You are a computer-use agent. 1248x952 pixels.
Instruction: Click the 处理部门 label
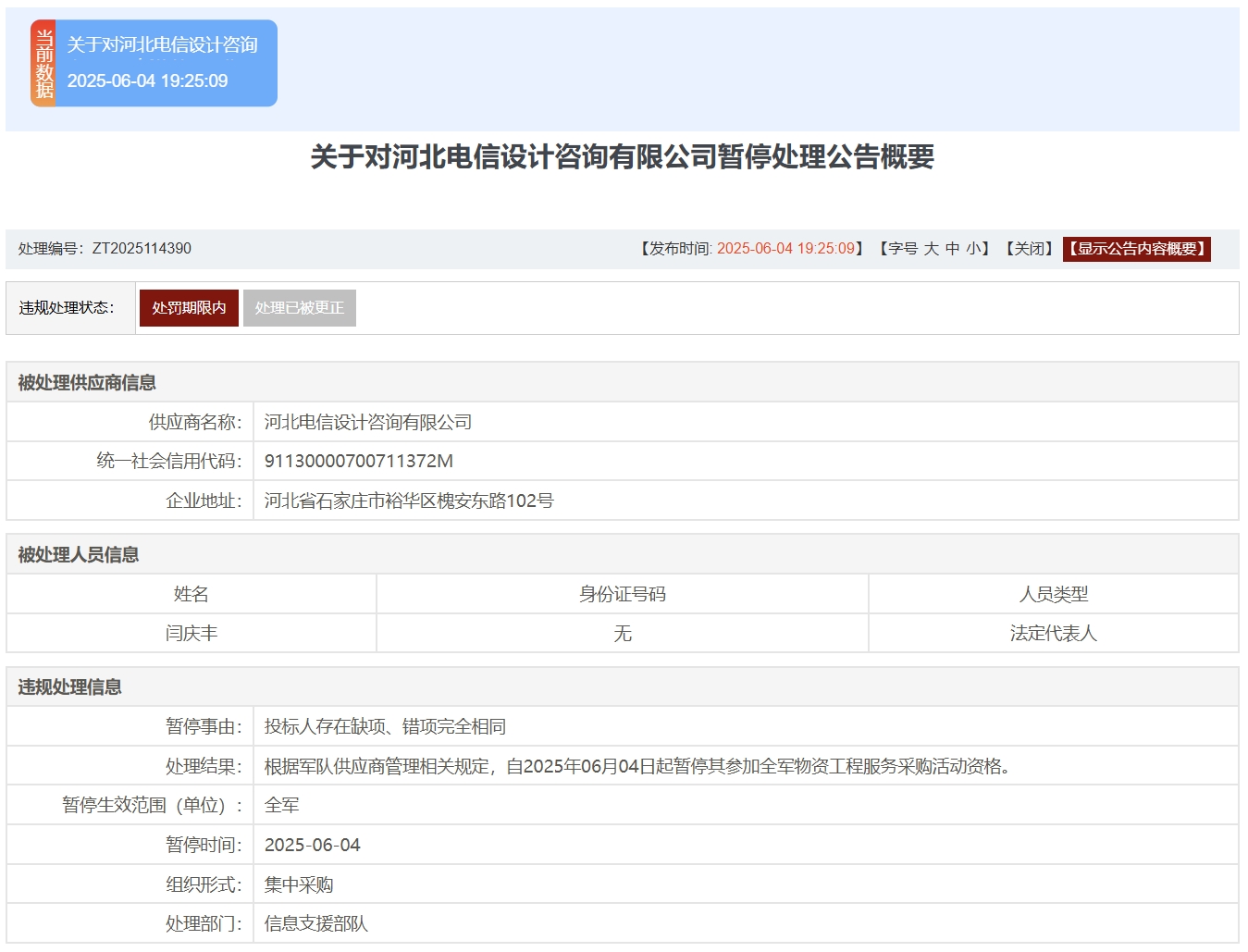coord(204,923)
